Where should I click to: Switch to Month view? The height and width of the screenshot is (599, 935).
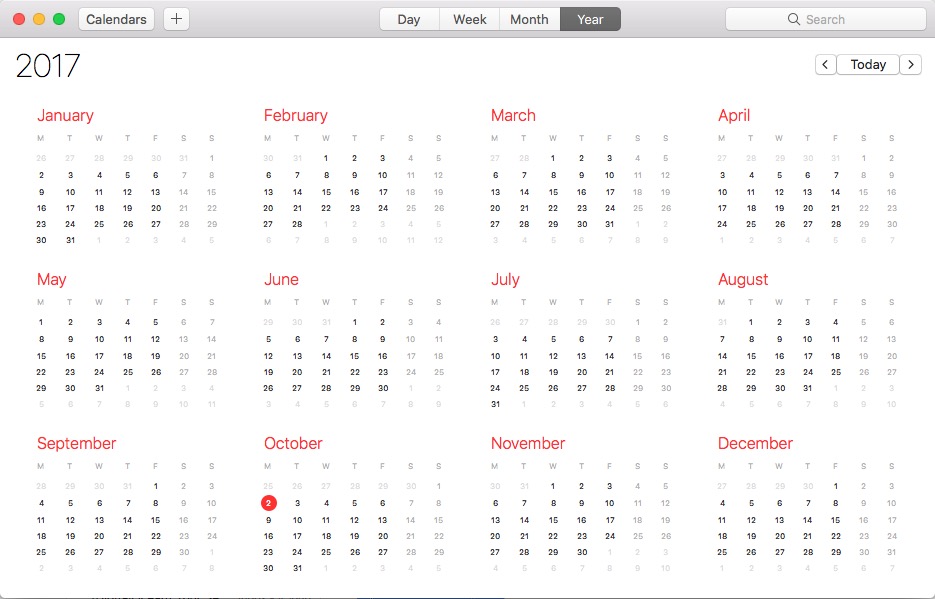(x=529, y=19)
